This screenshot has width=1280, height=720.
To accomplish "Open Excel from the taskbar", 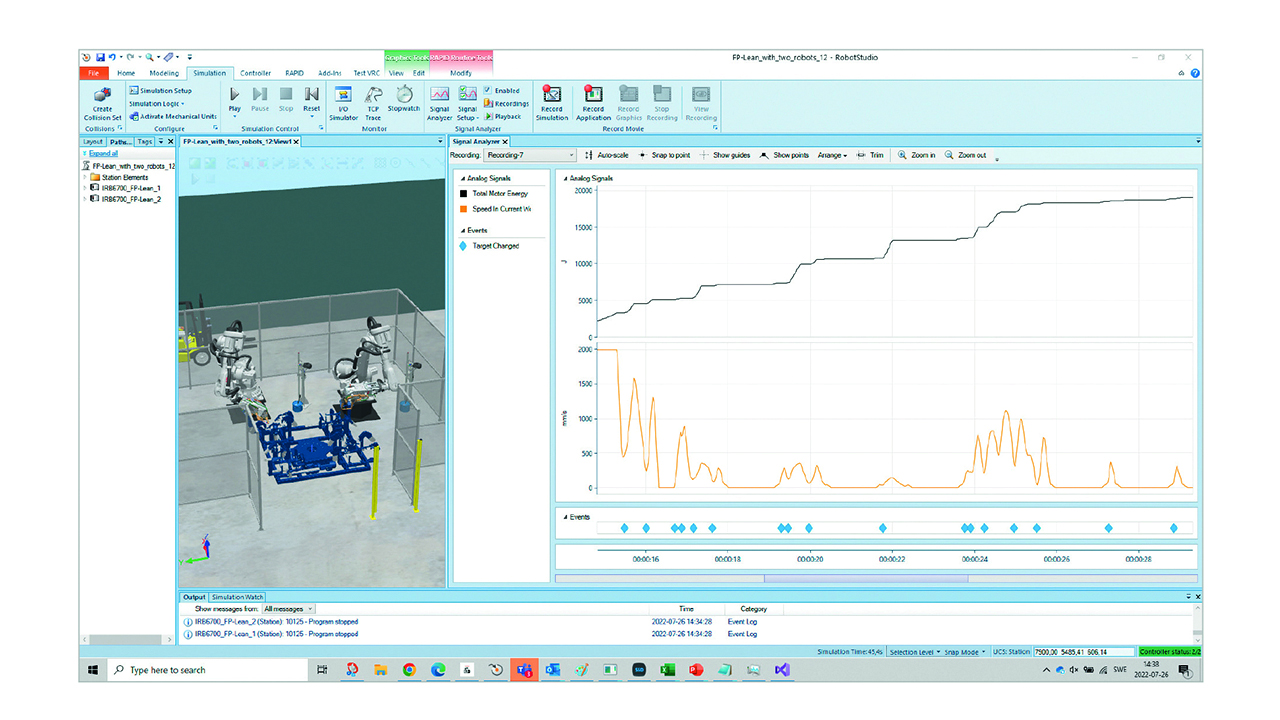I will [667, 670].
